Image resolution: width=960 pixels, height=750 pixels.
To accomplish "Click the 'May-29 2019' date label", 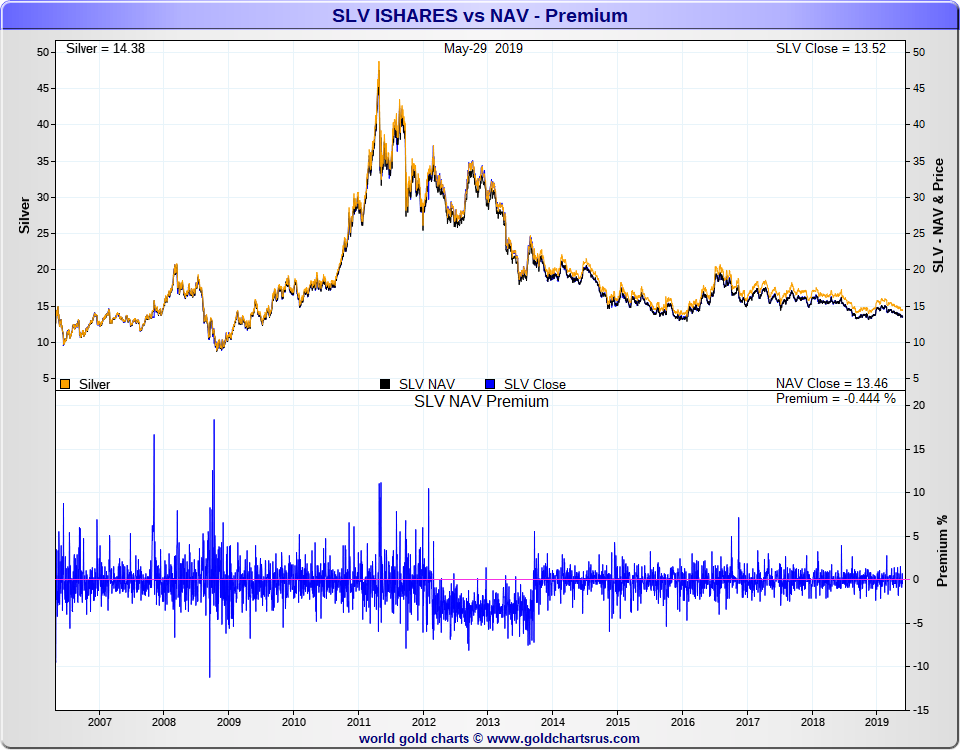I will tap(484, 48).
